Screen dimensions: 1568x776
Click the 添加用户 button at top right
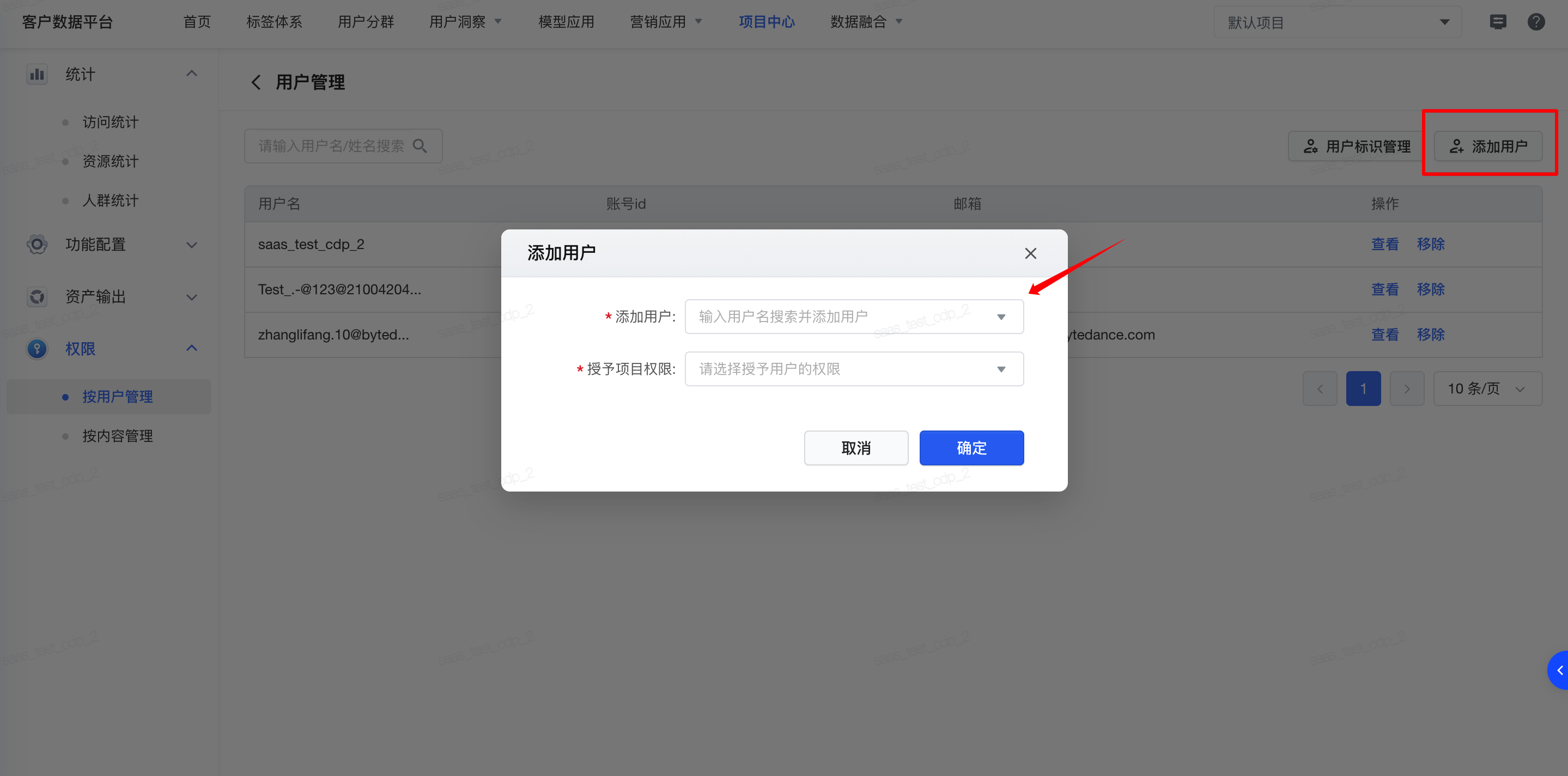click(1488, 146)
